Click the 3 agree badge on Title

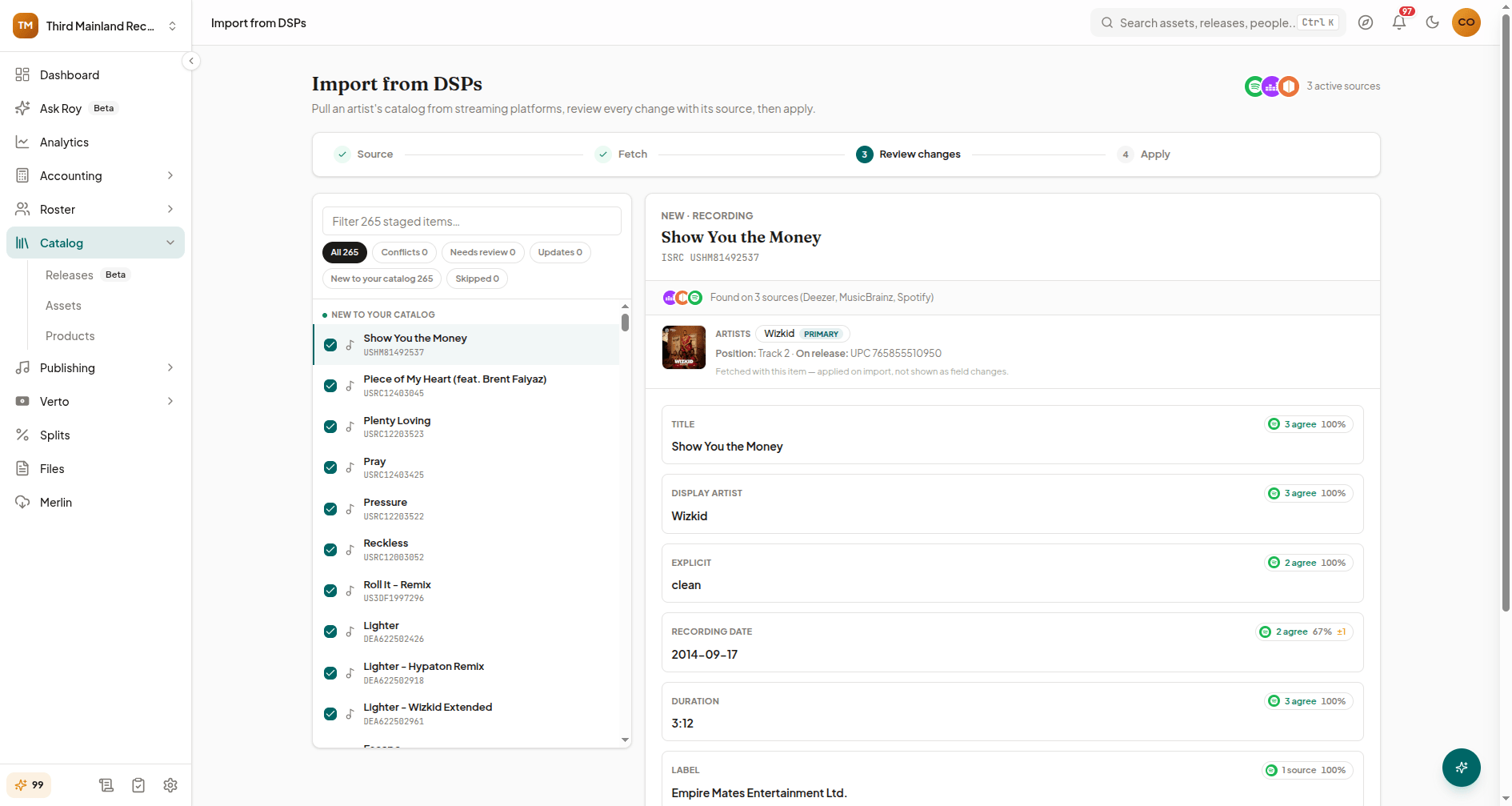pos(1309,424)
